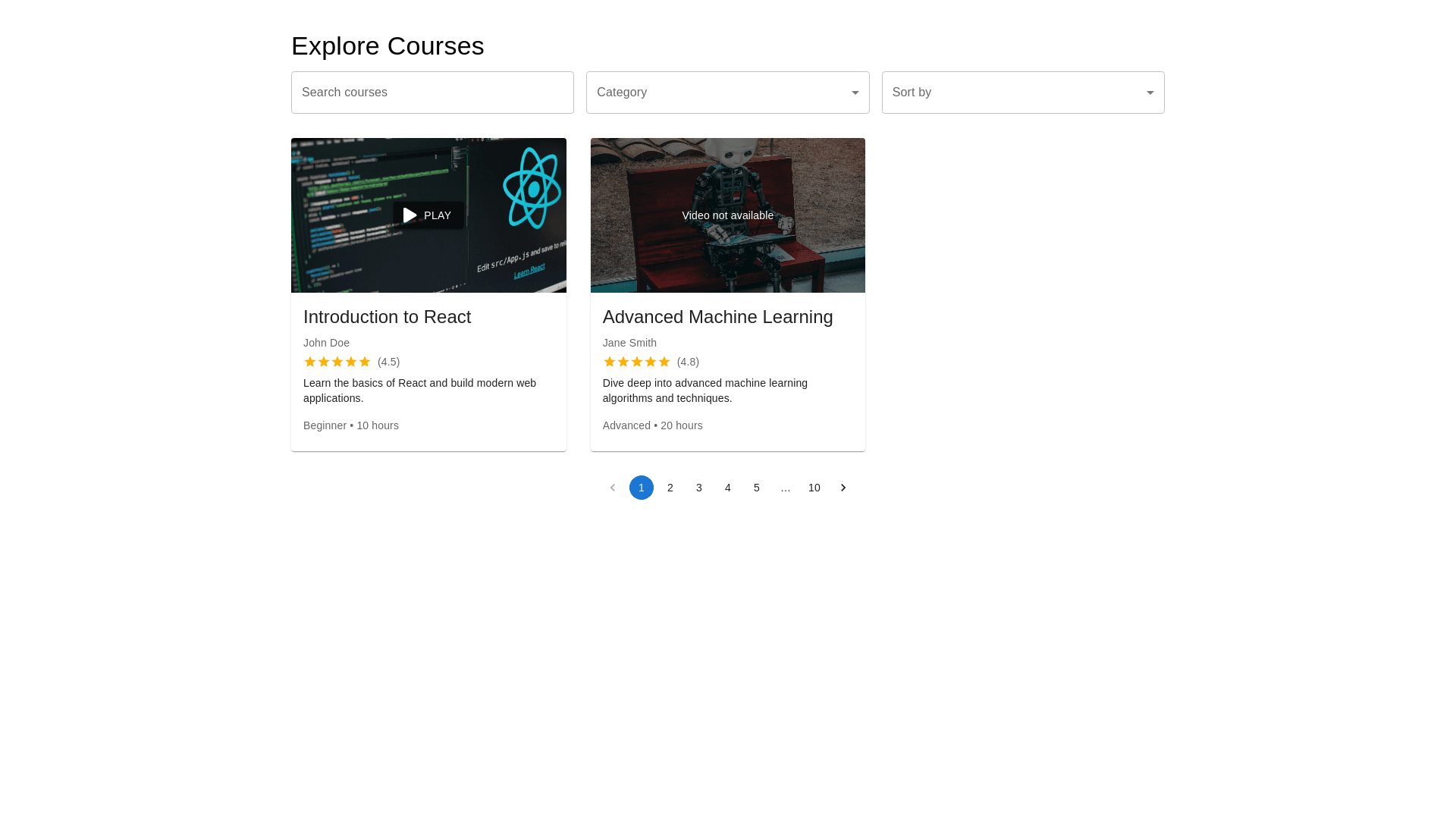This screenshot has width=1456, height=819.
Task: Go to the next pagination page arrow
Action: pyautogui.click(x=843, y=488)
